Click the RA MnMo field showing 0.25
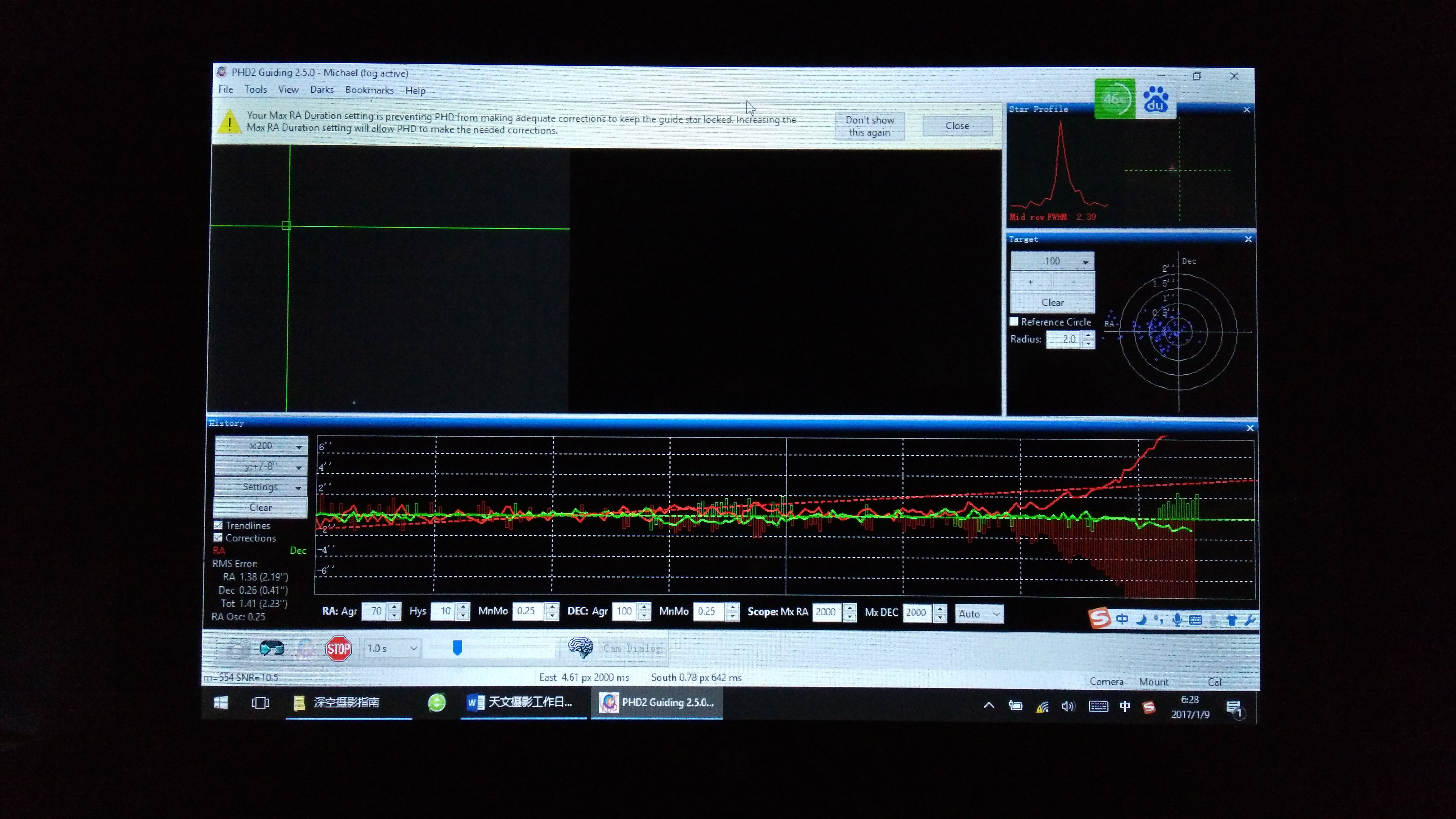 [x=528, y=611]
